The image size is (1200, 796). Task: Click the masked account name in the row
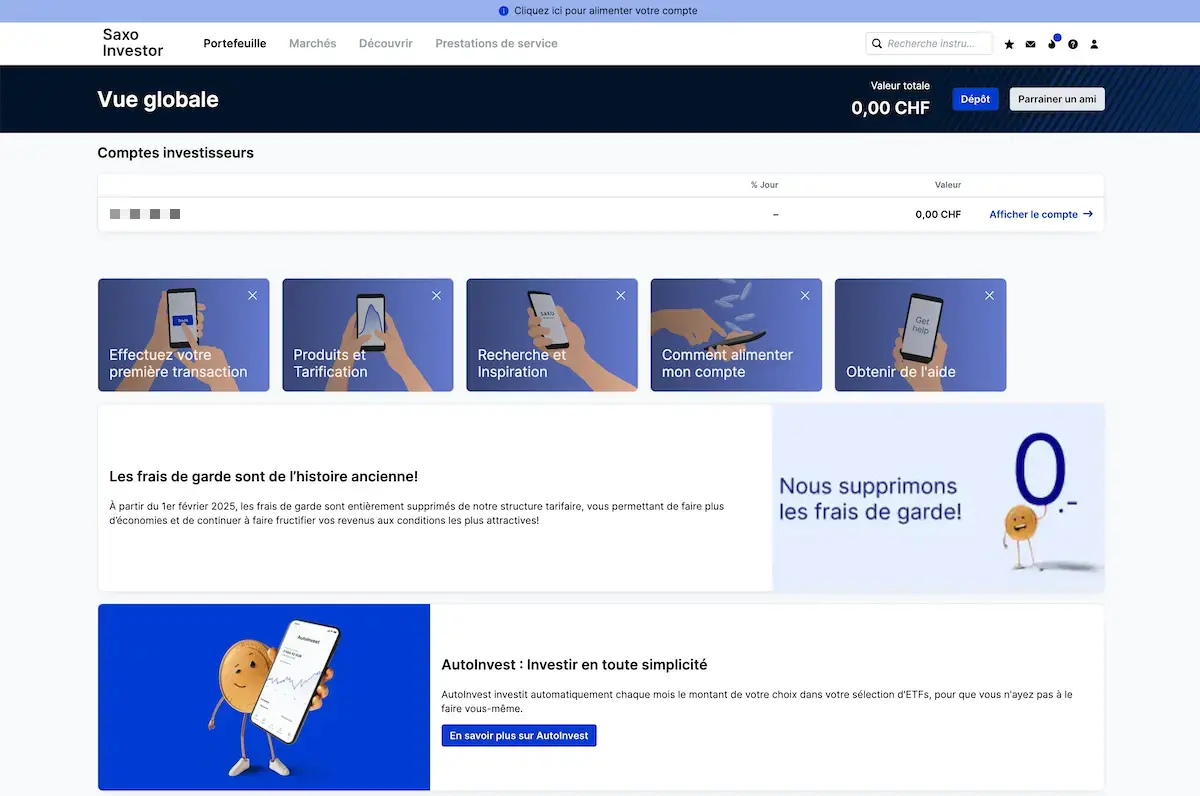pyautogui.click(x=145, y=214)
